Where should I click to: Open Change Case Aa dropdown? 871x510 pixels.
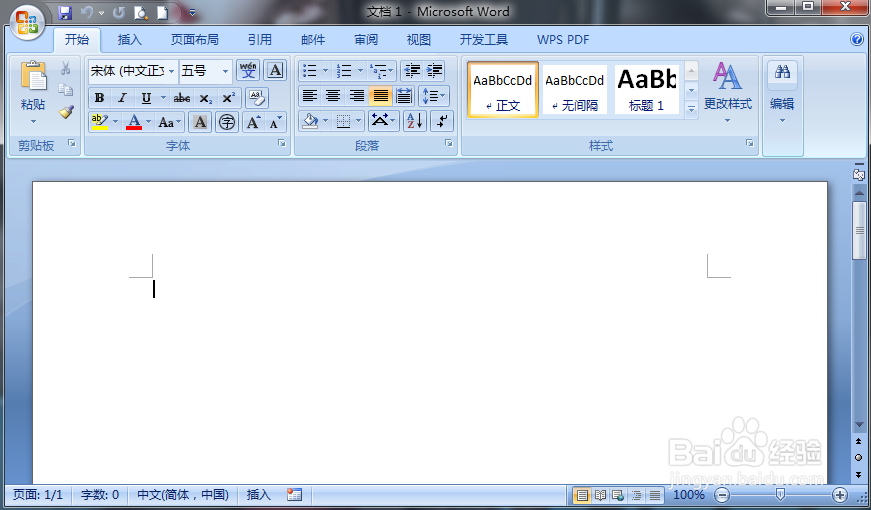[x=169, y=122]
